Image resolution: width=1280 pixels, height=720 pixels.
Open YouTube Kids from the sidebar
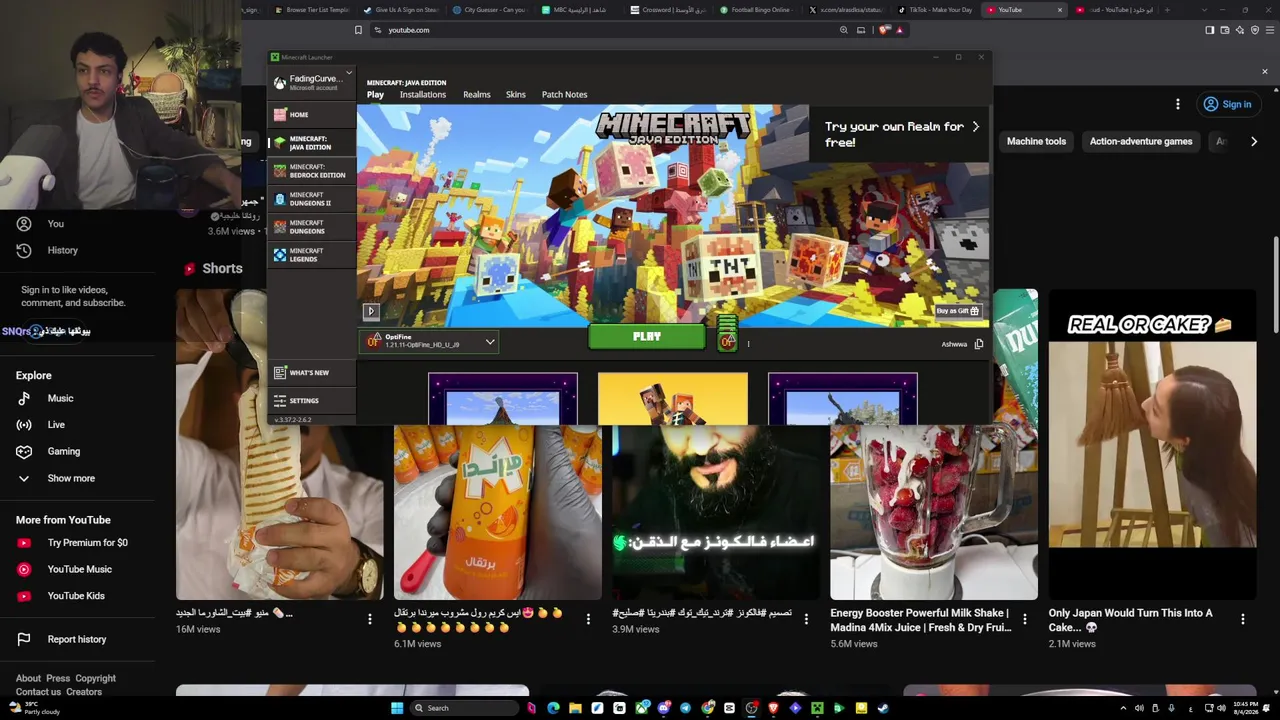(x=78, y=596)
